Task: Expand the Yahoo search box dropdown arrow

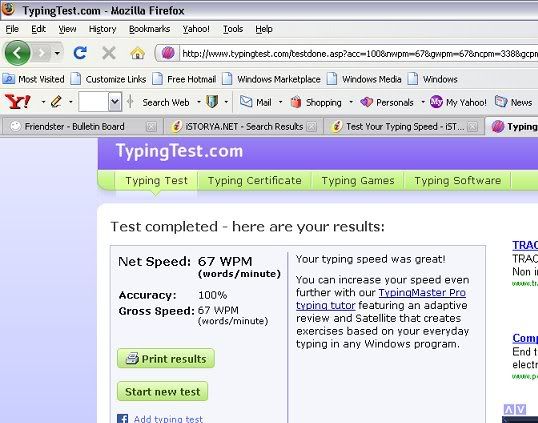Action: pos(115,102)
